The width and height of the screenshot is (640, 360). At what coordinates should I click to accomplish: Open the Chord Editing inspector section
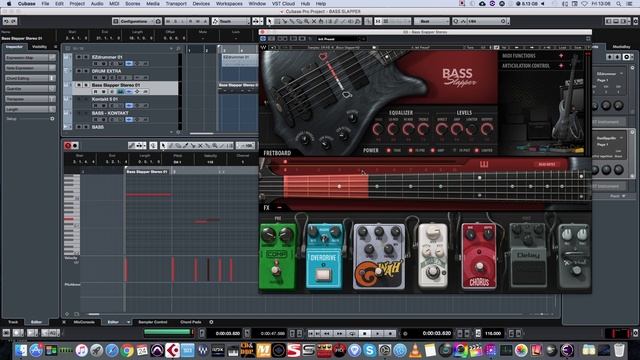coord(31,78)
